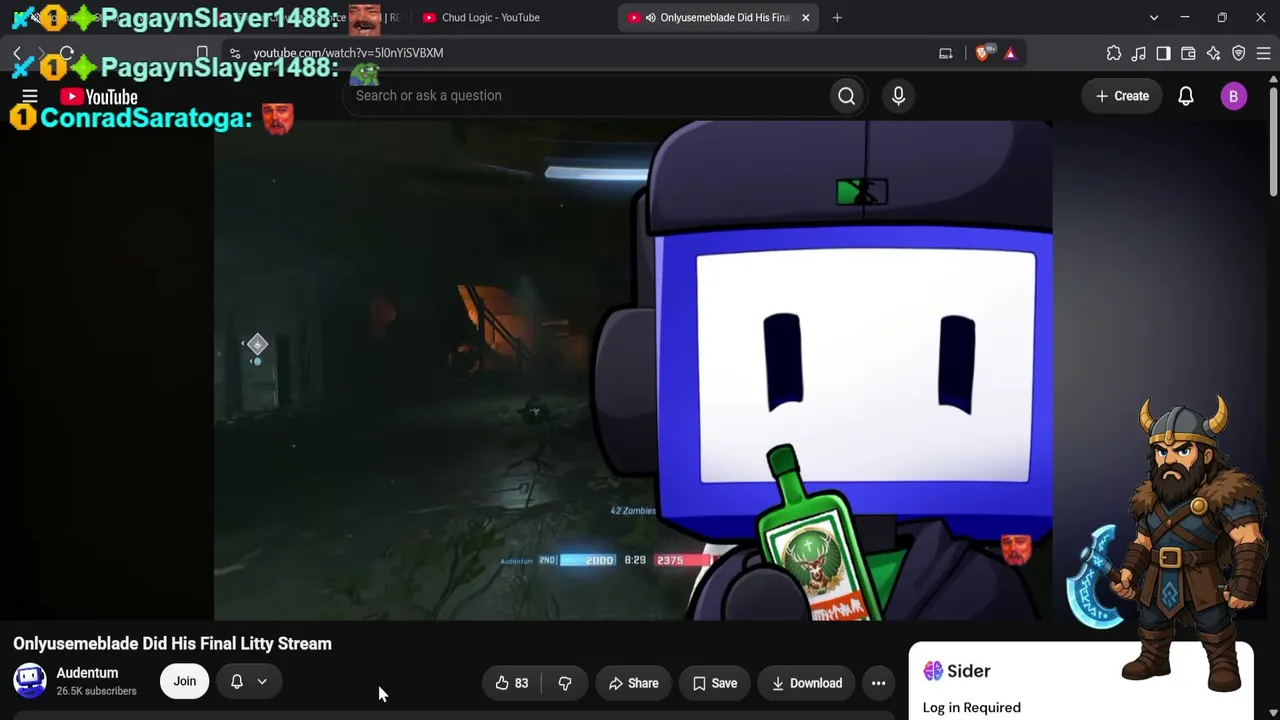Select the Onlyusemeblade Did His Final tab
Viewport: 1280px width, 720px height.
click(719, 17)
